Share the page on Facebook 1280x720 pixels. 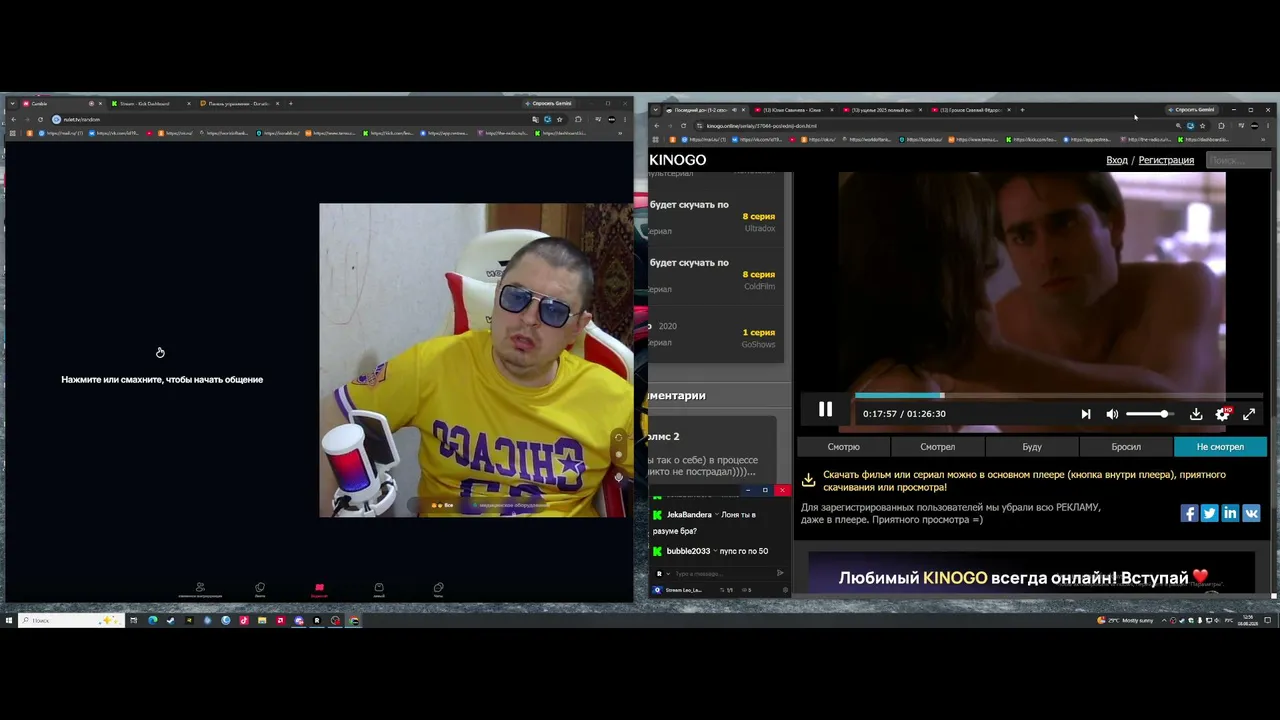click(x=1189, y=513)
